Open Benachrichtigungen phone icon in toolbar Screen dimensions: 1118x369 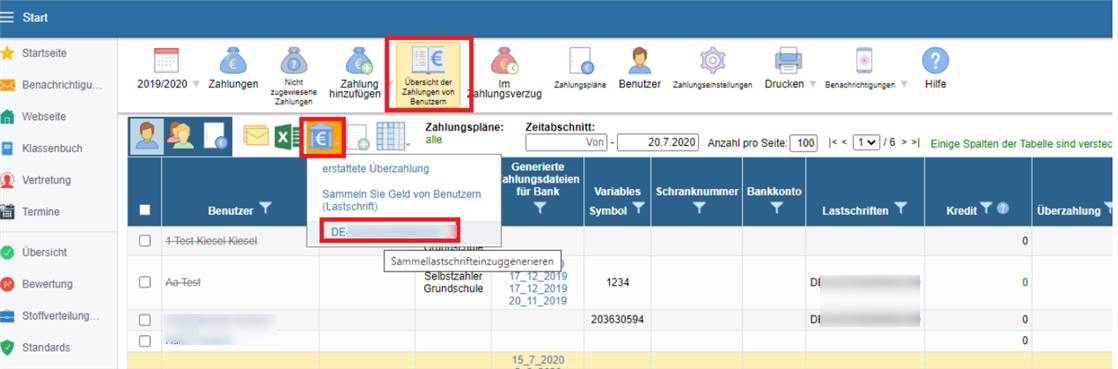(x=863, y=61)
